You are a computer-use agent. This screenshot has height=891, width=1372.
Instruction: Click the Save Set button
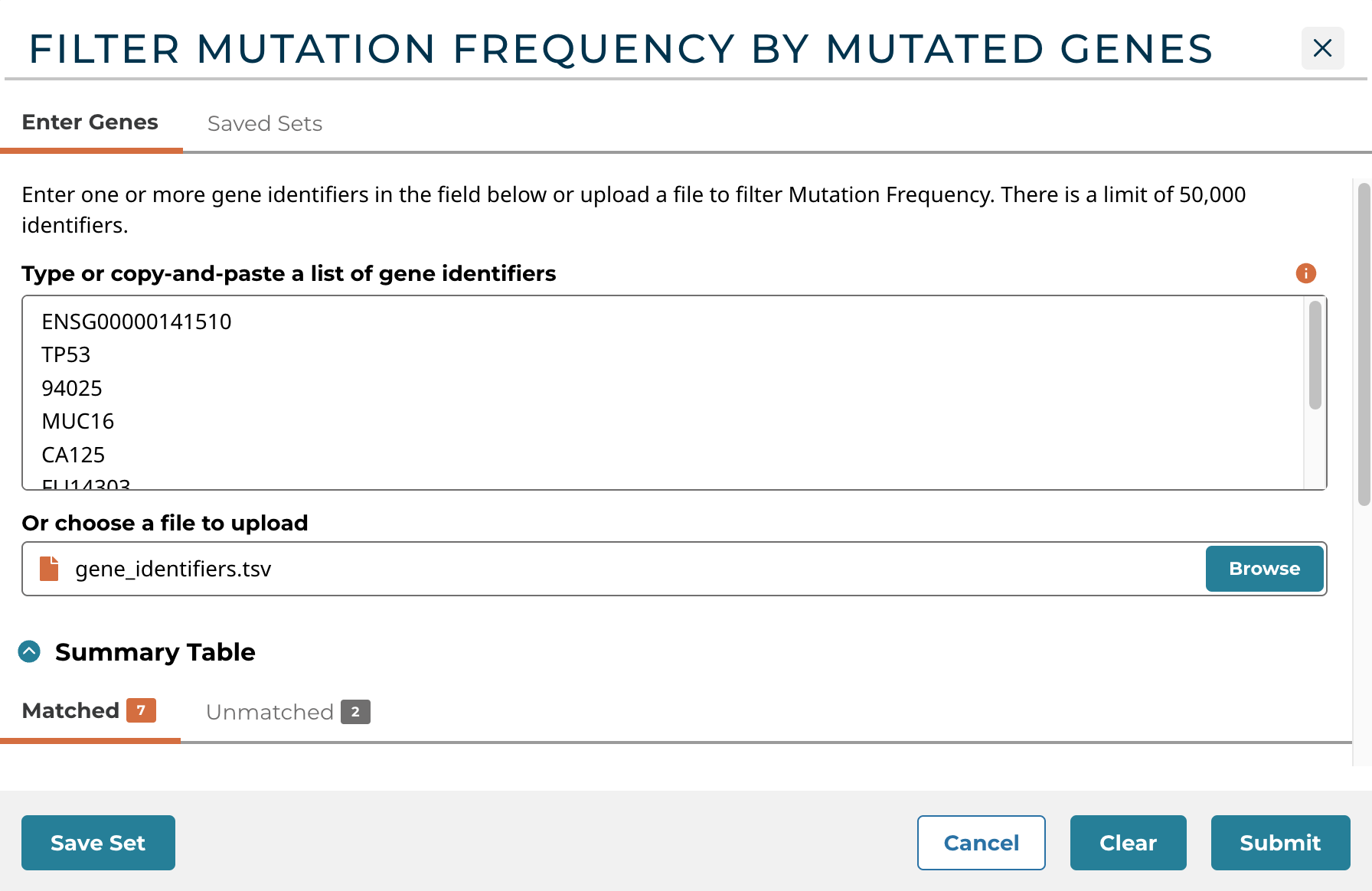point(98,843)
